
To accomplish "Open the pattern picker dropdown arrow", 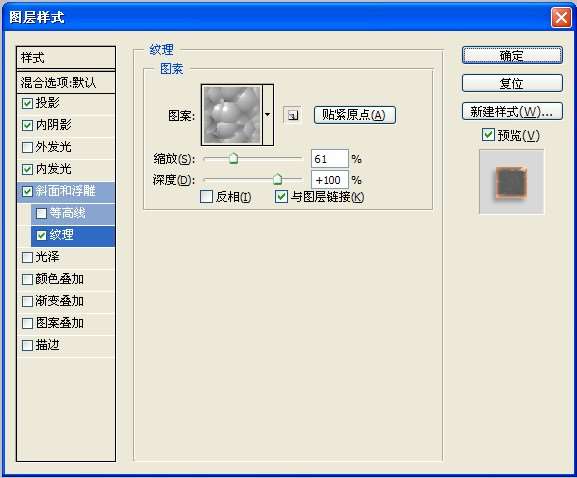I will tap(268, 115).
